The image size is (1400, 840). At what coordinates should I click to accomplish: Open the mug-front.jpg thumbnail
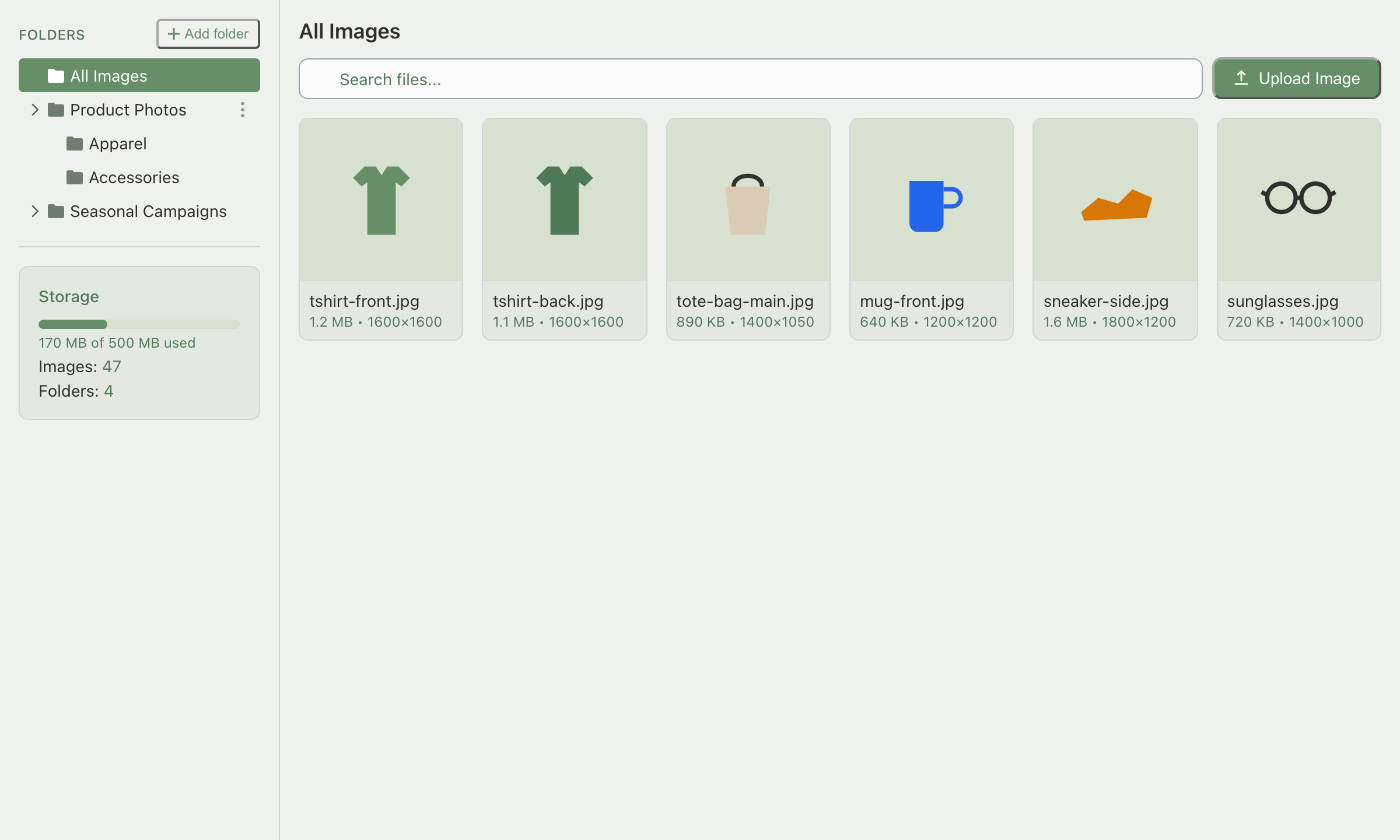click(932, 200)
